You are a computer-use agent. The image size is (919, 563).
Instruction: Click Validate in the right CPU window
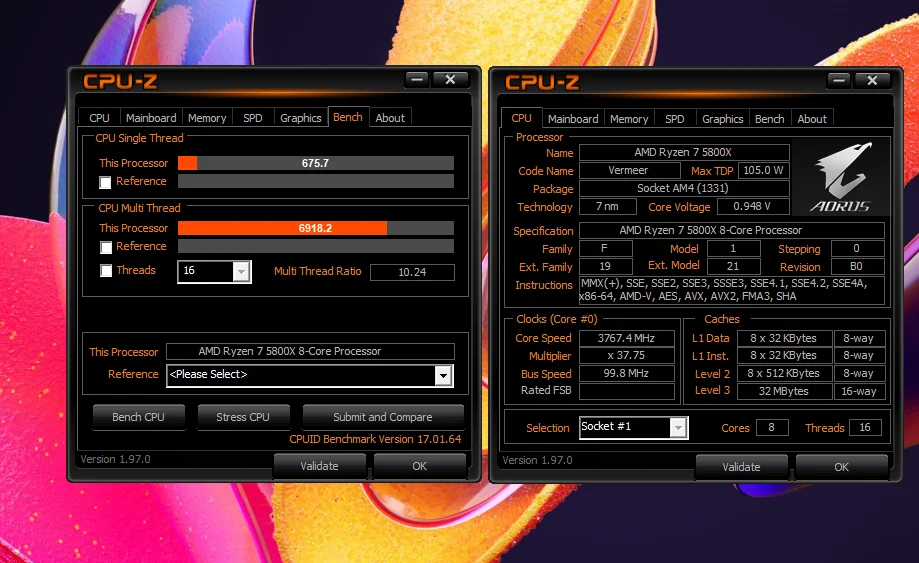[741, 468]
